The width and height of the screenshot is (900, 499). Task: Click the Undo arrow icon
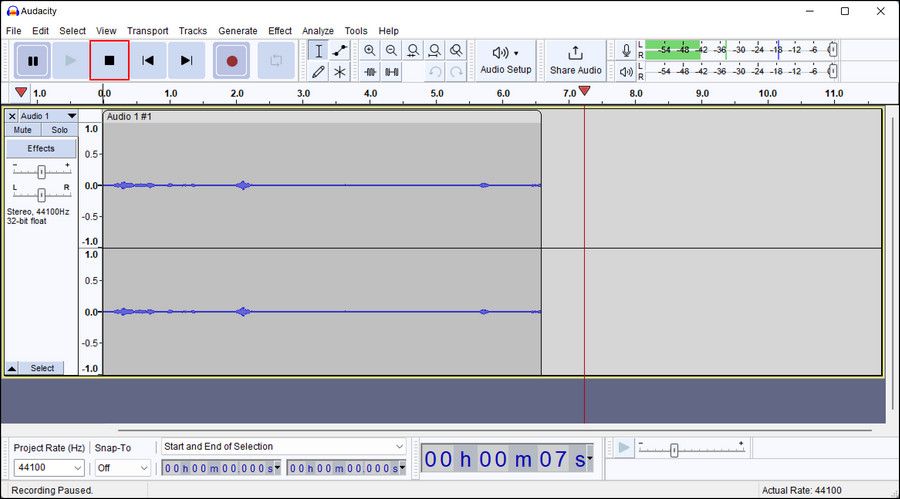tap(435, 72)
